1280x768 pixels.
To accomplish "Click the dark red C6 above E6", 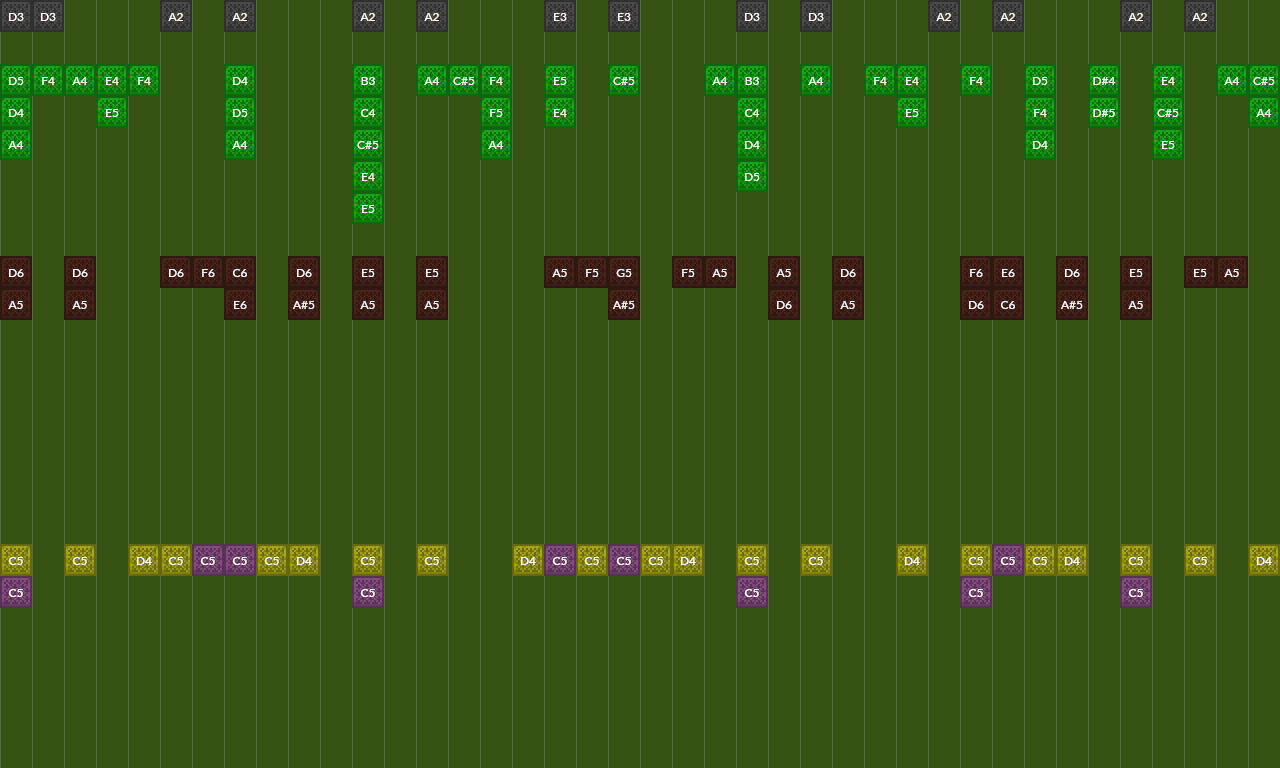I will tap(240, 272).
